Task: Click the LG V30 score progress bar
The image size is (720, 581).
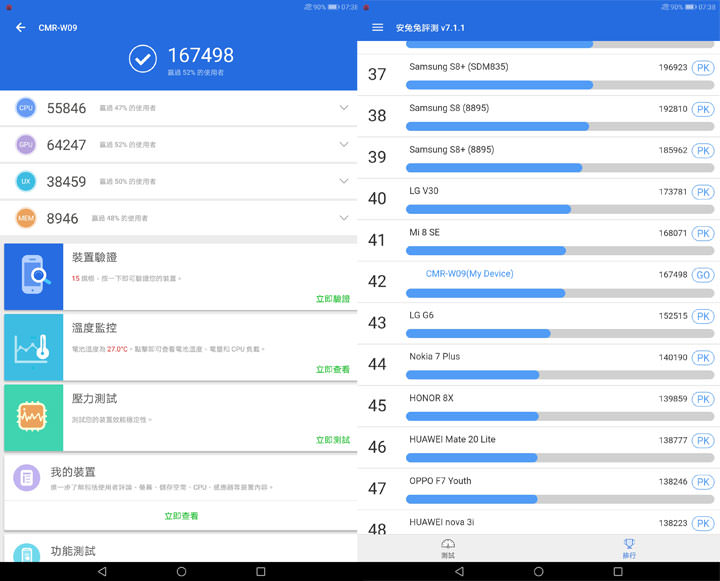Action: [544, 209]
